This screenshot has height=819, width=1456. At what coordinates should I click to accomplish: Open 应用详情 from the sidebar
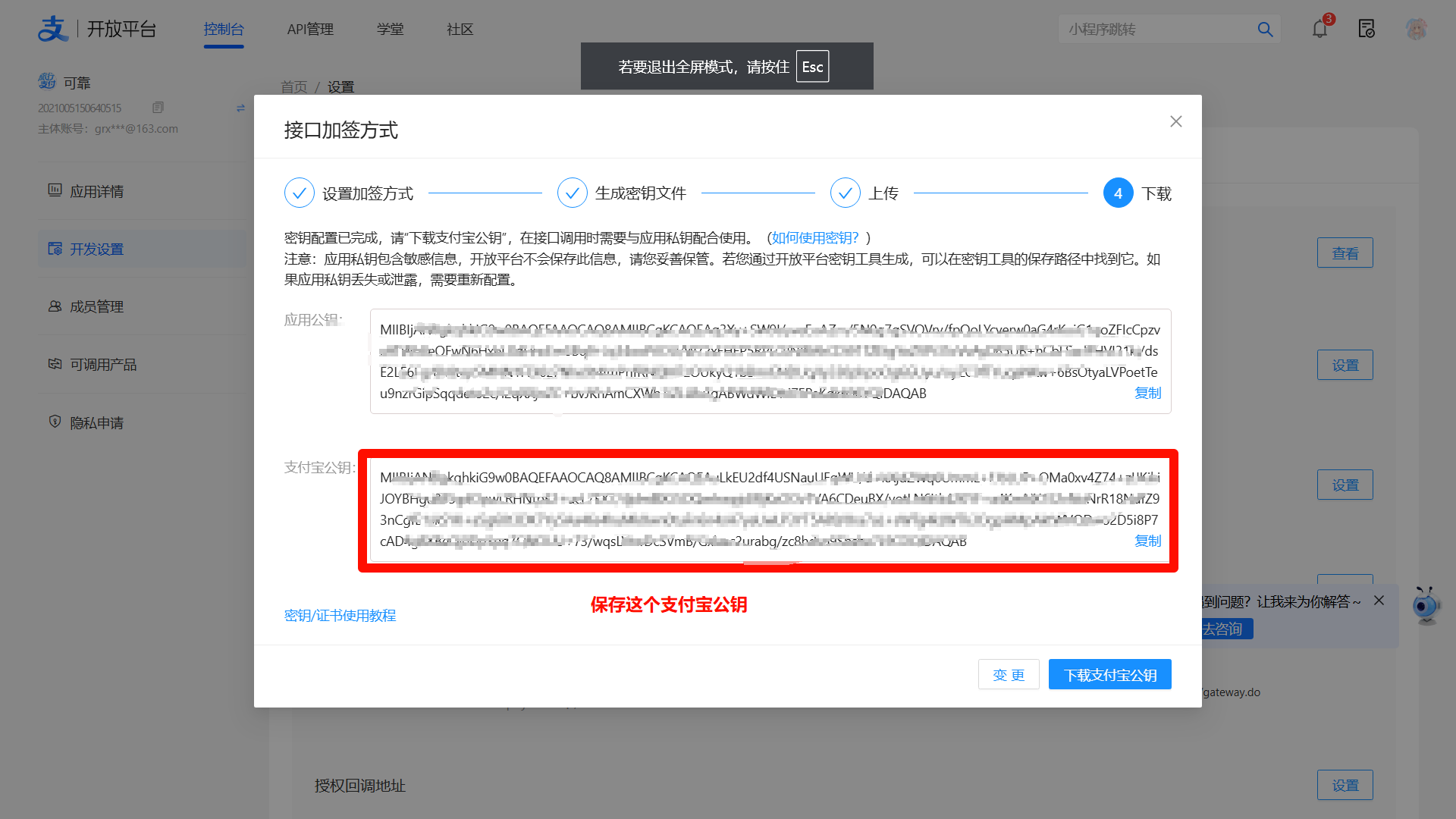(97, 191)
